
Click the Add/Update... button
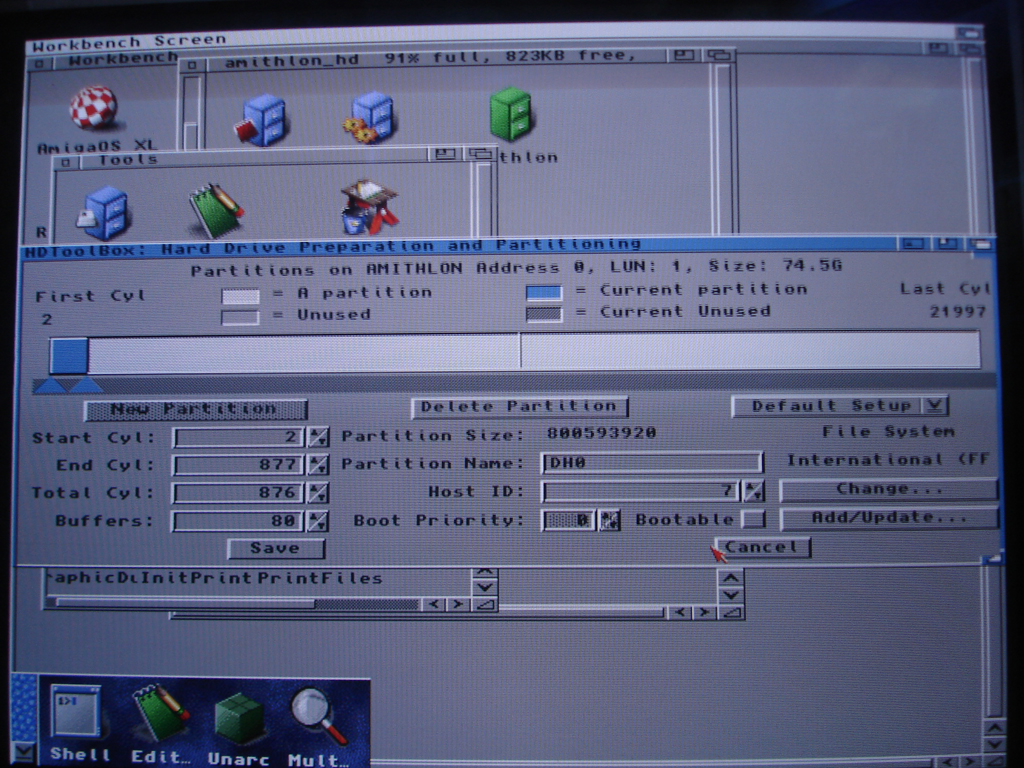coord(889,518)
